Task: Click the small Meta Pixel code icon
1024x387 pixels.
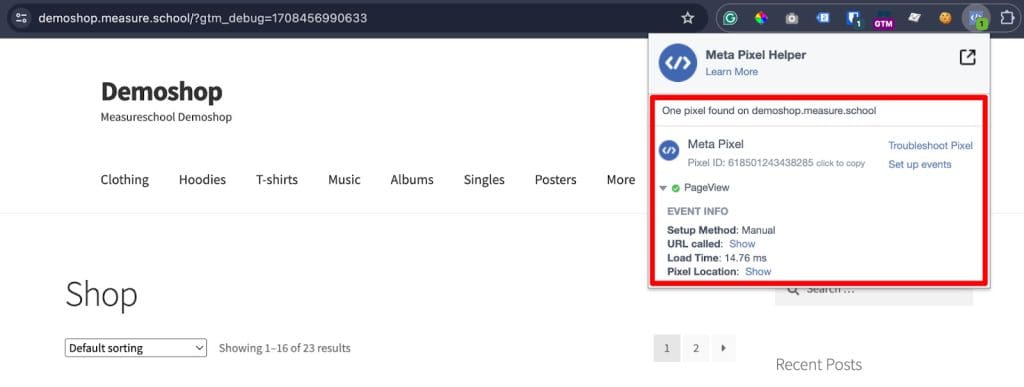Action: [669, 150]
